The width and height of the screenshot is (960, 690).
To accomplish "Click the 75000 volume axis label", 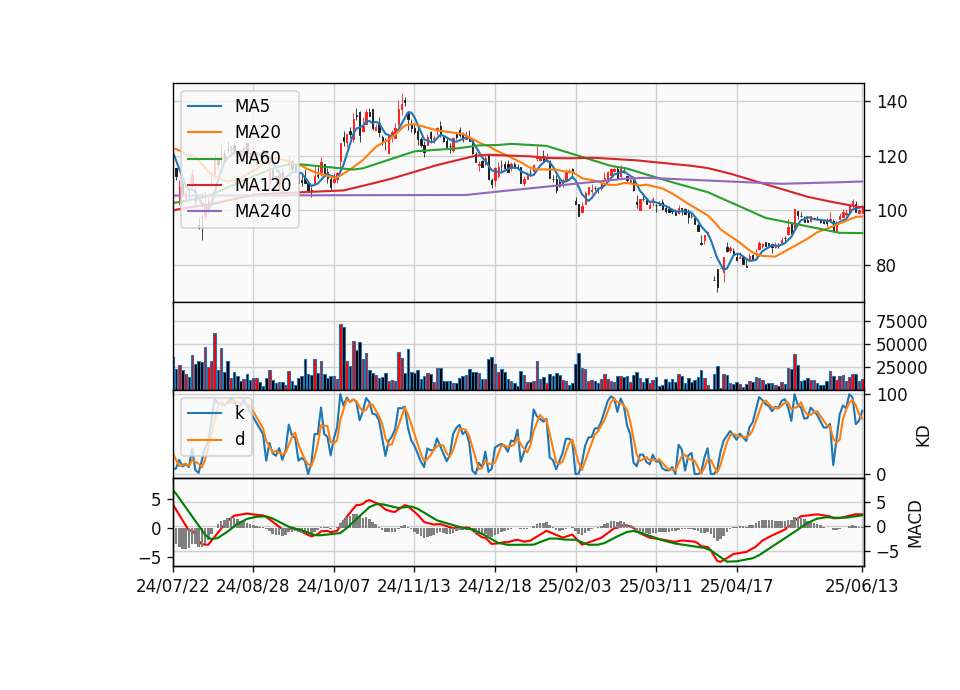I will coord(902,321).
